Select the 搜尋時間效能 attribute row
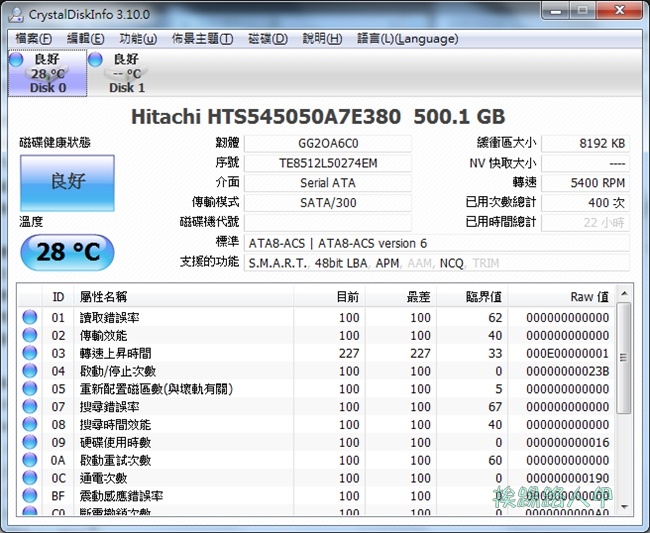 [317, 424]
